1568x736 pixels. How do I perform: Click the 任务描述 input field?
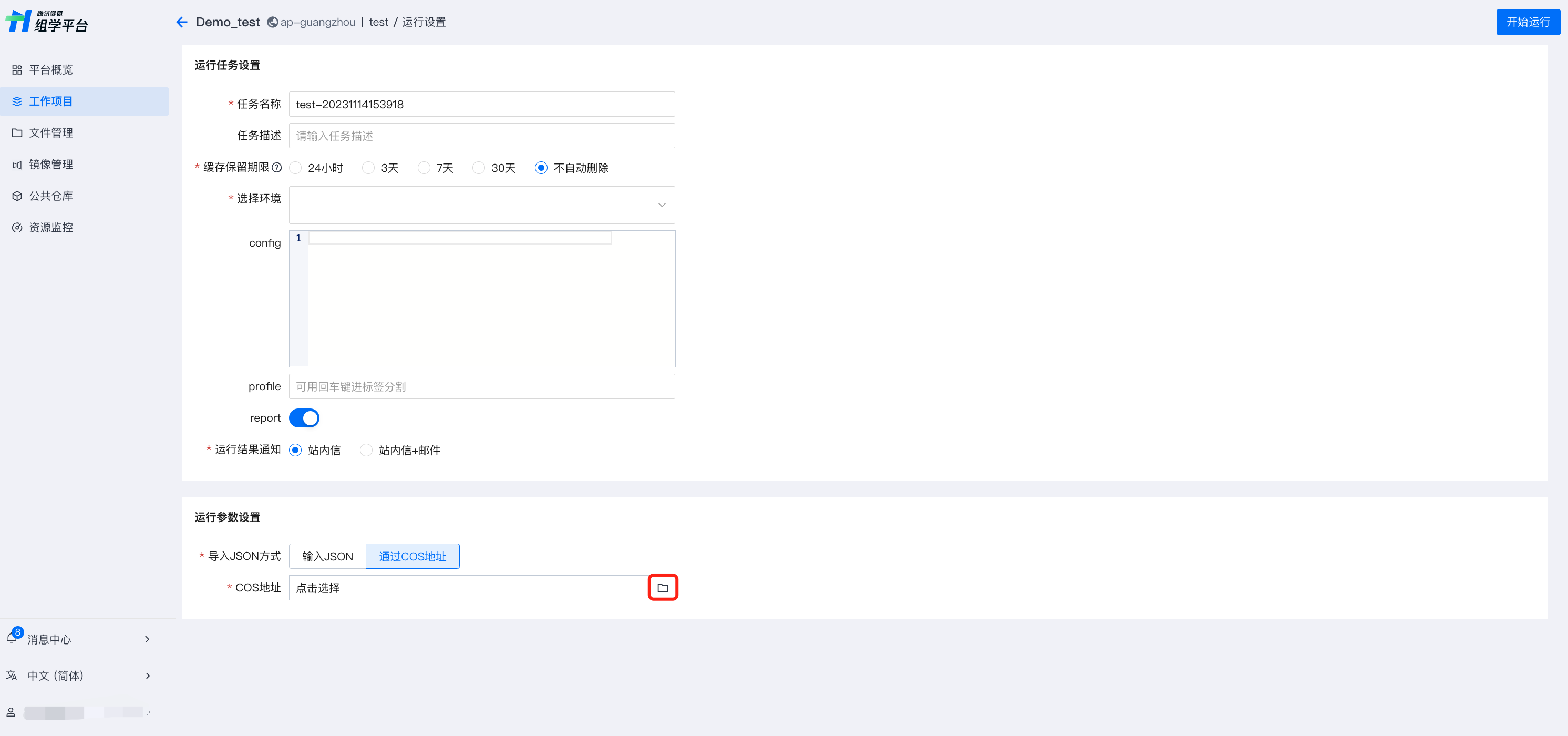[x=481, y=136]
